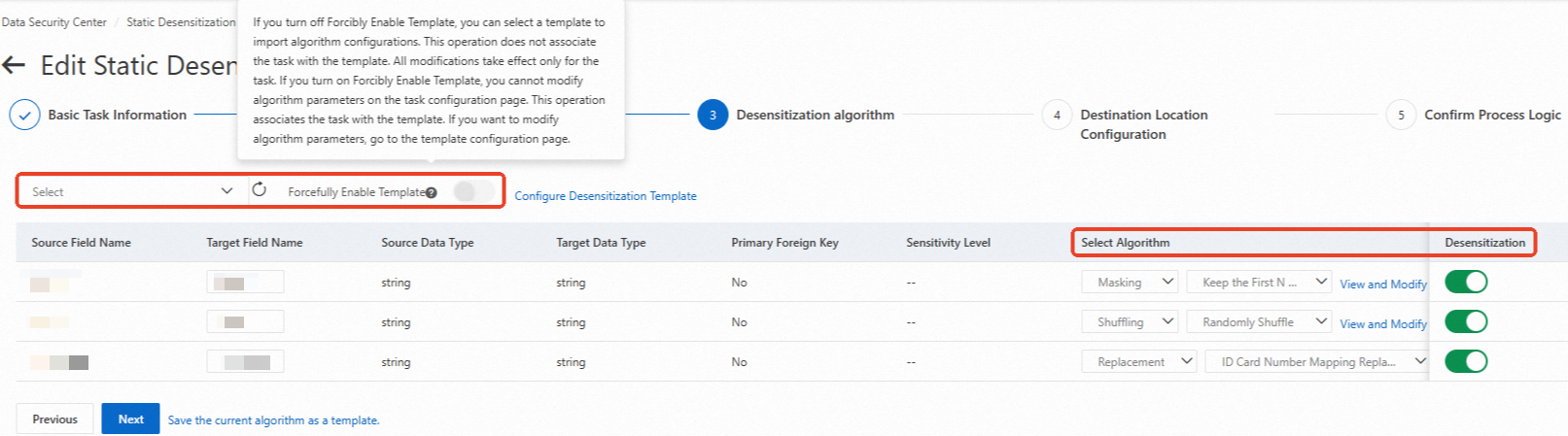The width and height of the screenshot is (1568, 436).
Task: Disable desensitization for the Masking row
Action: point(1466,282)
